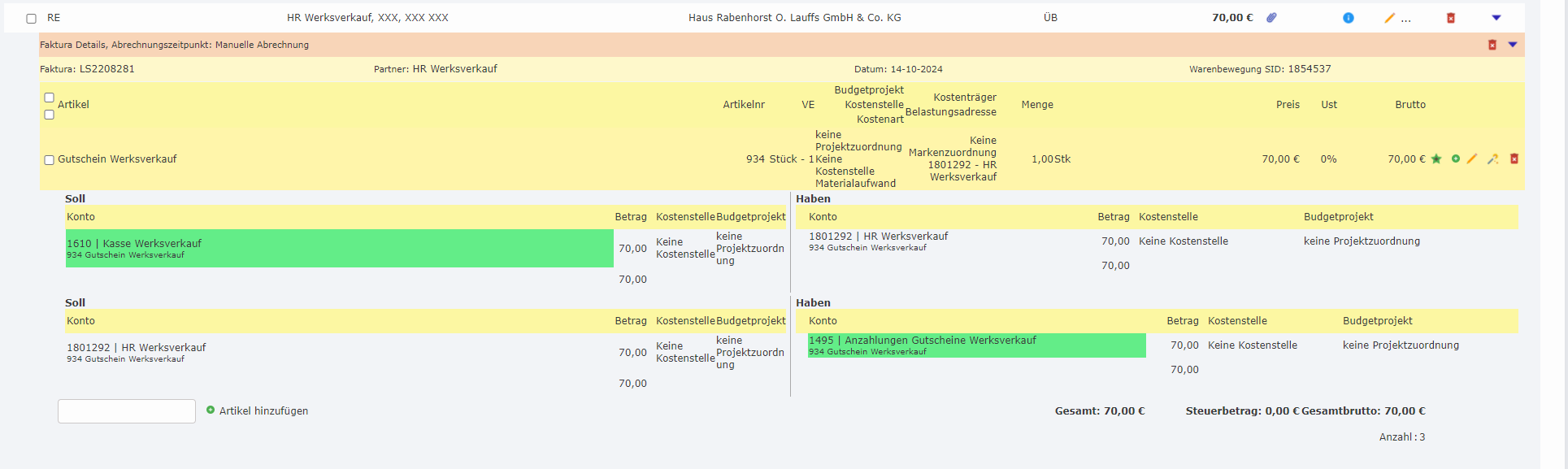Toggle upper checkbox next to Artikel header
This screenshot has width=1568, height=469.
(x=49, y=98)
